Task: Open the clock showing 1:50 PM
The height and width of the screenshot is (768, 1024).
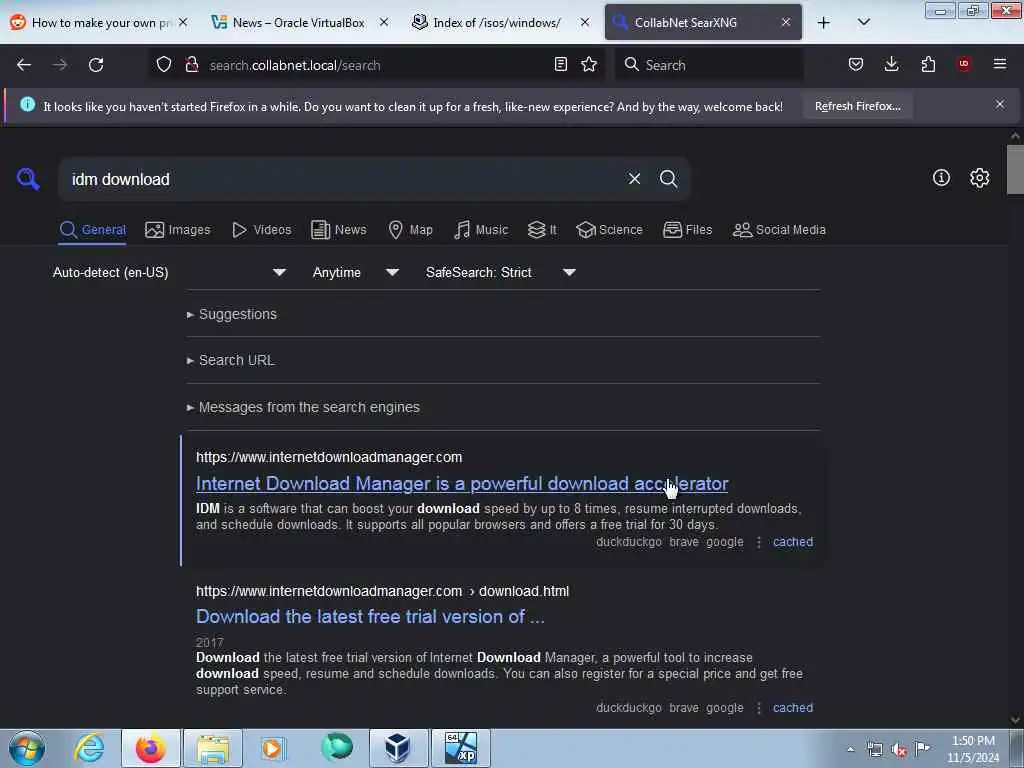Action: [x=973, y=749]
